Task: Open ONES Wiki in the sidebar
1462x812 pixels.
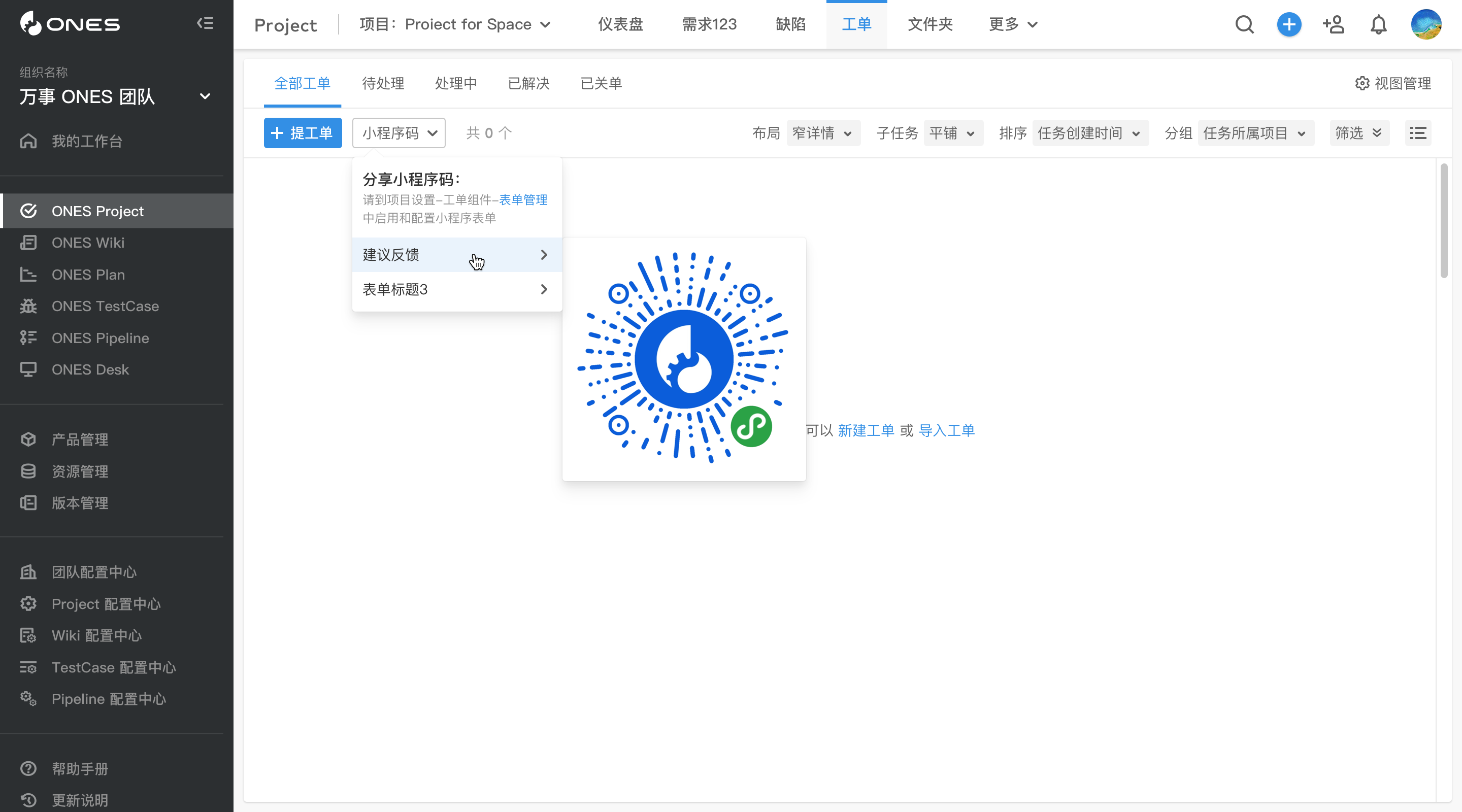Action: (116, 243)
